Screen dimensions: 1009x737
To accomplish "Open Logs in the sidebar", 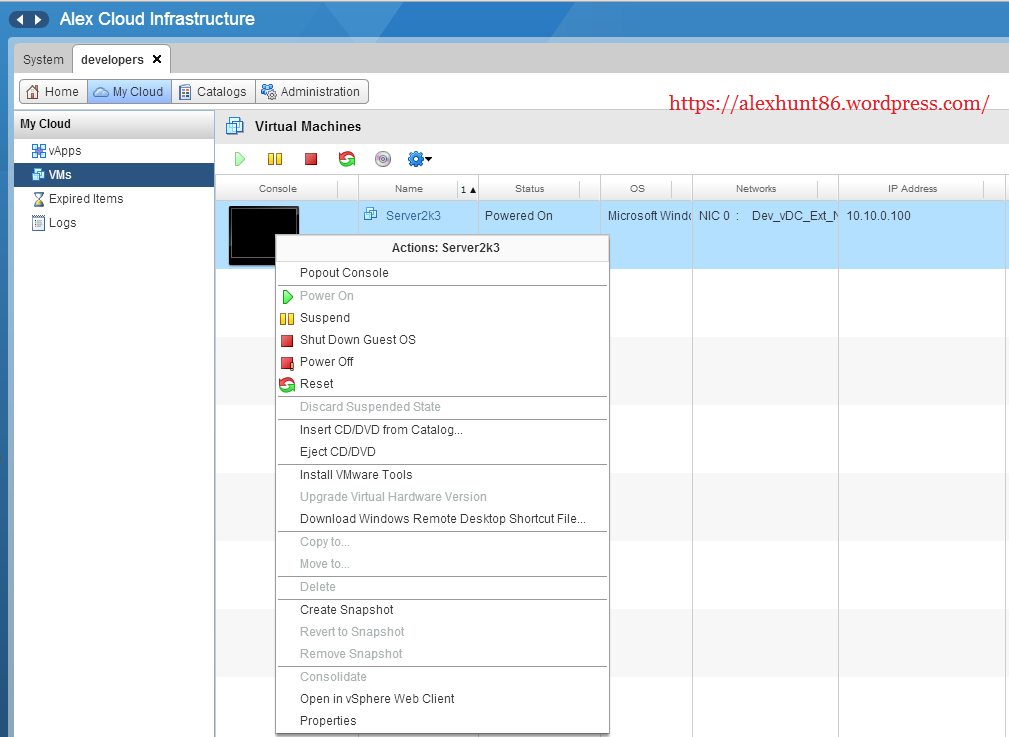I will pos(62,223).
